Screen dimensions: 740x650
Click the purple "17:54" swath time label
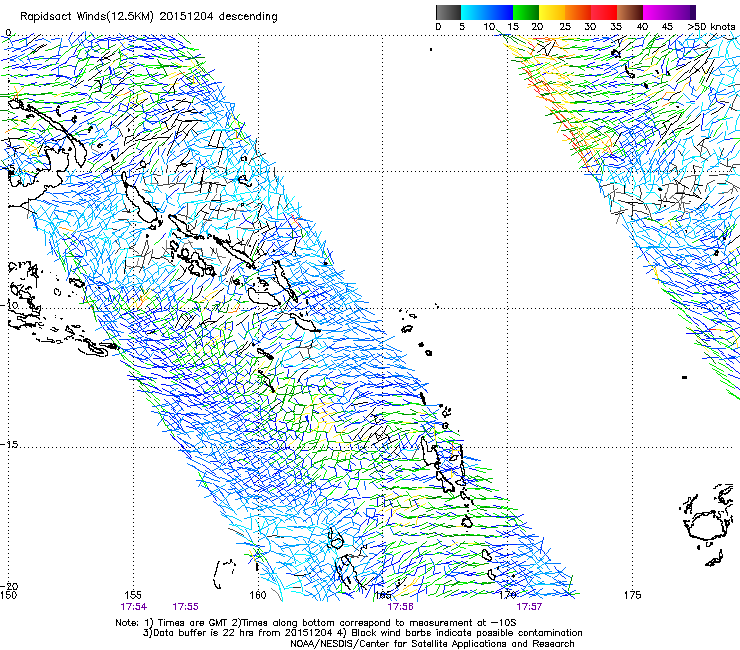pos(134,607)
